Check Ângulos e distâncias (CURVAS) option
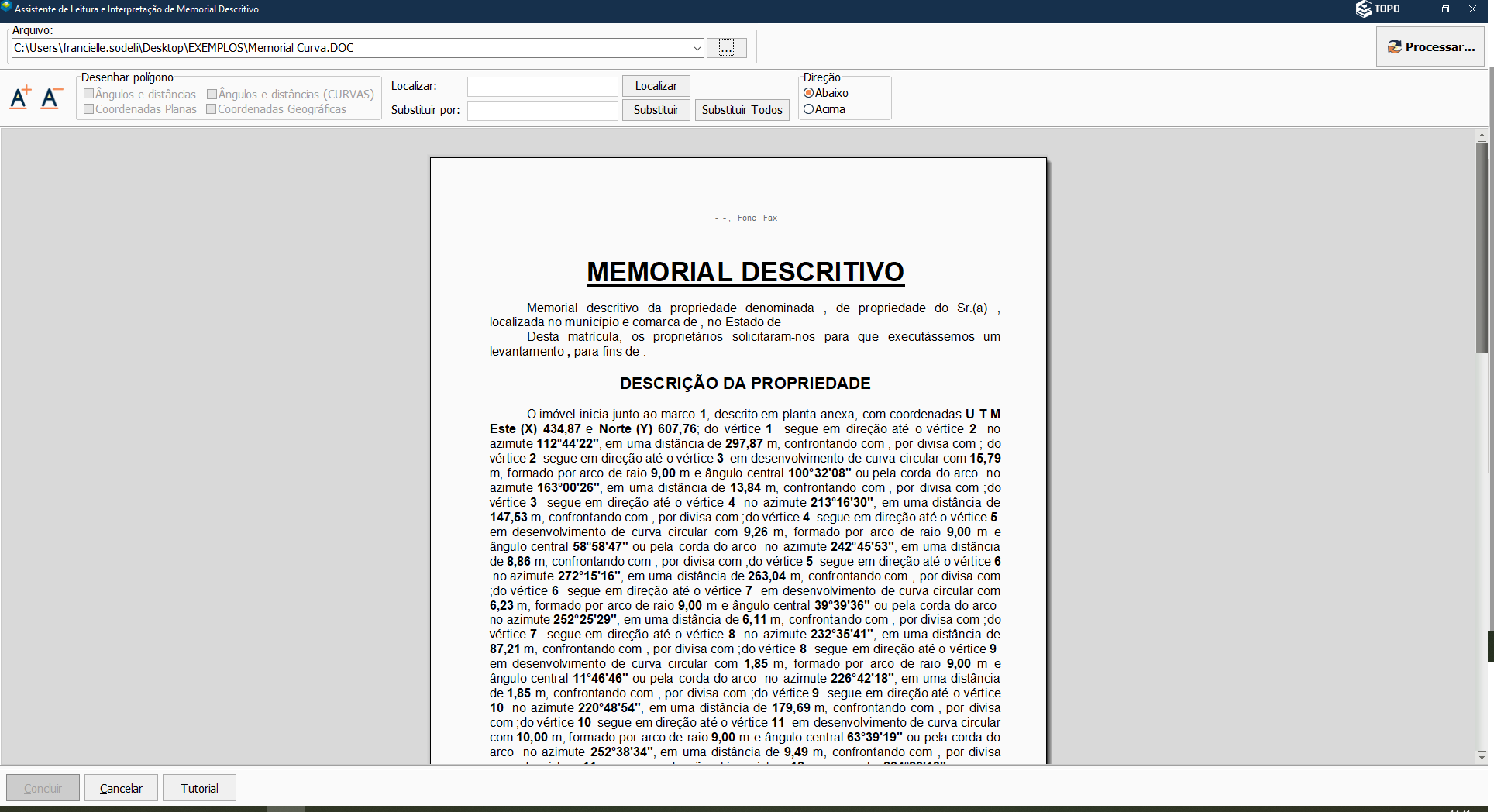 (x=212, y=94)
